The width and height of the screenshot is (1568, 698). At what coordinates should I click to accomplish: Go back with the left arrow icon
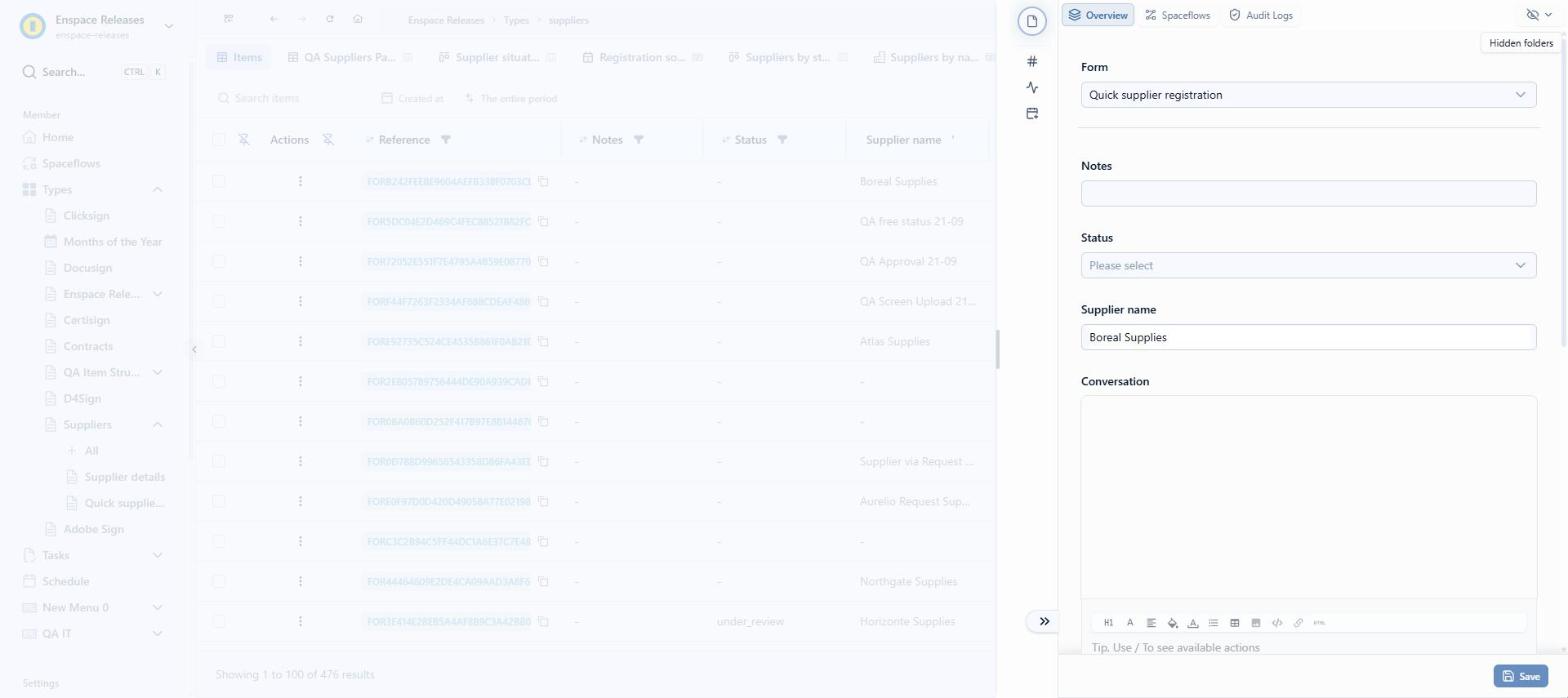tap(274, 19)
